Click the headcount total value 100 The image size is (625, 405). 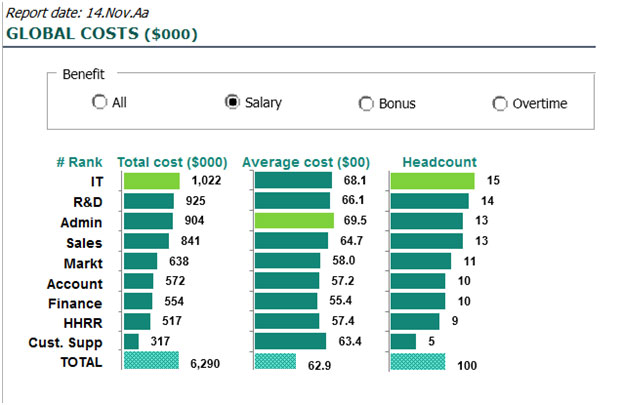467,366
